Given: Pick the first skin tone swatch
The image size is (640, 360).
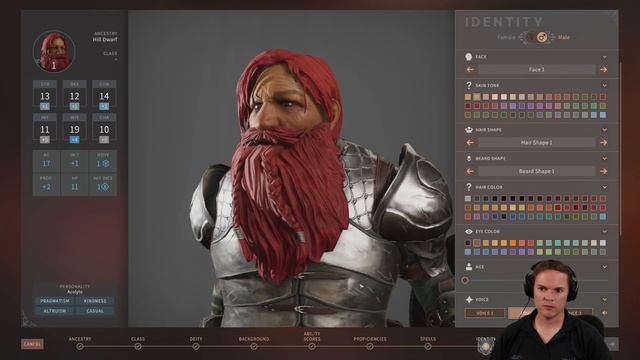Looking at the screenshot, I should tap(468, 97).
